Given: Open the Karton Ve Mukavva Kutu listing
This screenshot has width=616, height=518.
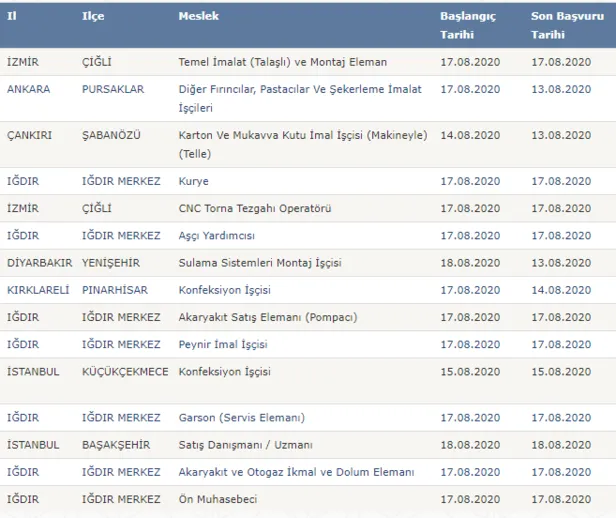Looking at the screenshot, I should point(301,142).
